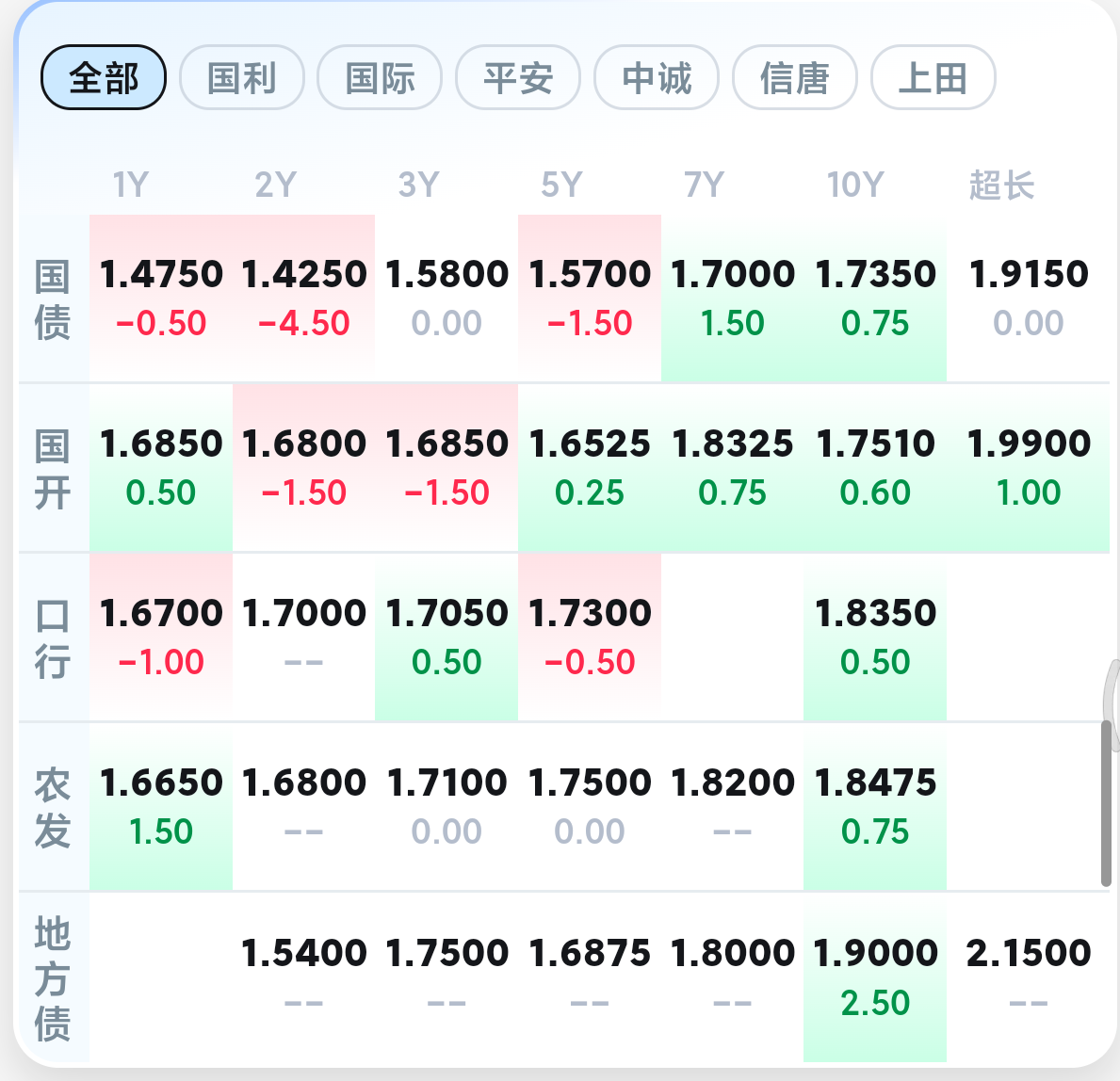Screen dimensions: 1120x1081
Task: Select the 全部 filter pill
Action: (103, 78)
